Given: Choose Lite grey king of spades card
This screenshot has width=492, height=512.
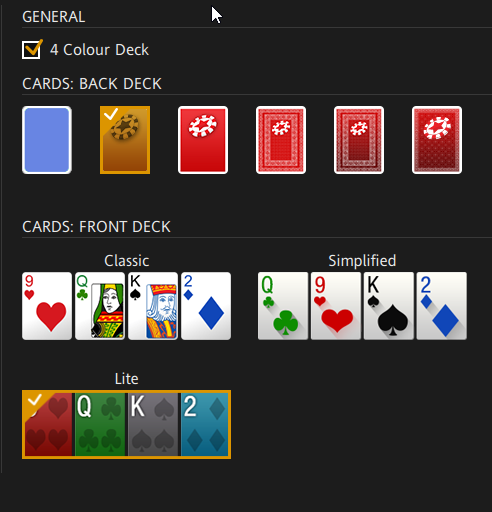Looking at the screenshot, I should point(153,424).
